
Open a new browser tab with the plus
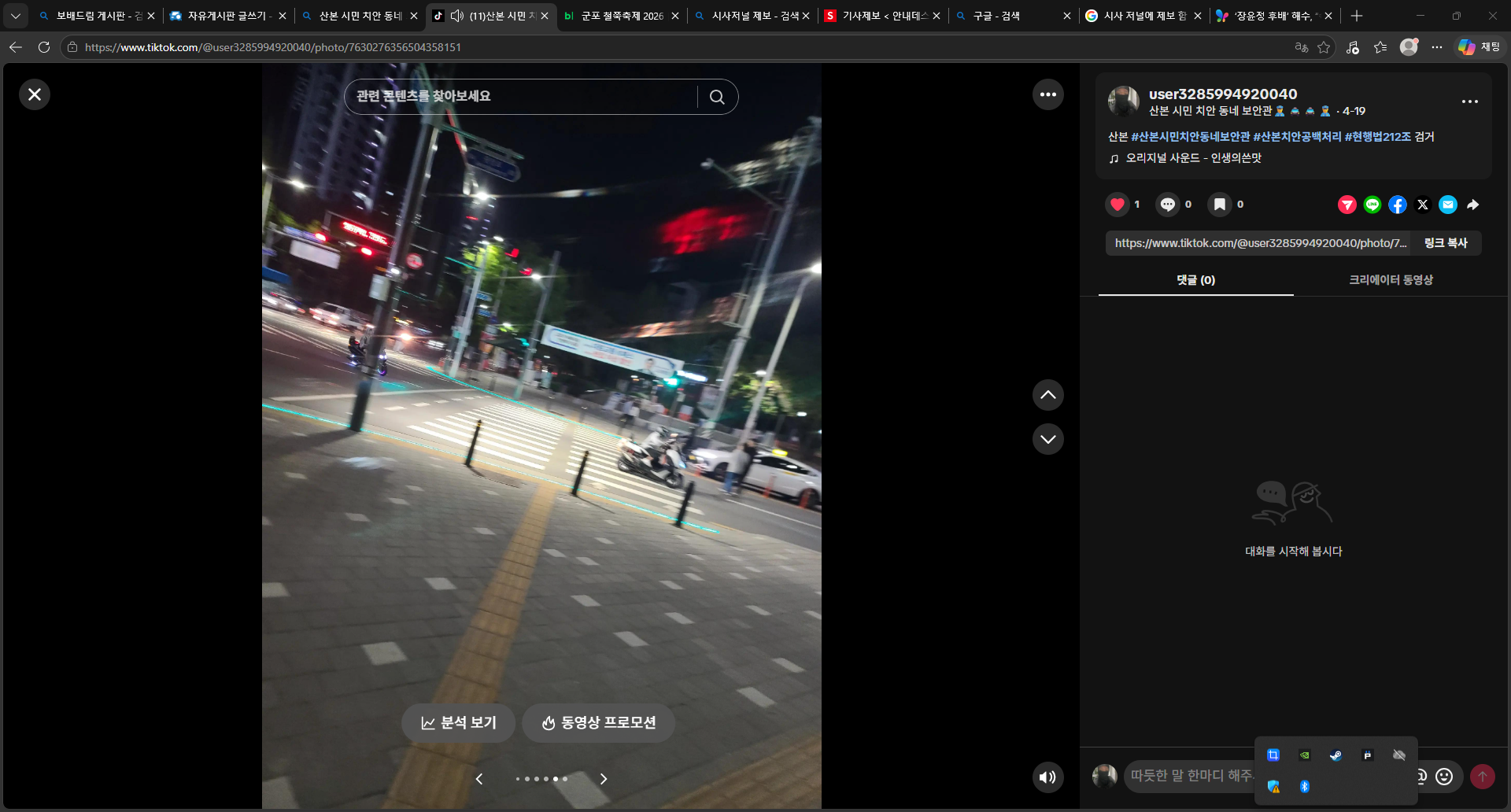pos(1357,16)
